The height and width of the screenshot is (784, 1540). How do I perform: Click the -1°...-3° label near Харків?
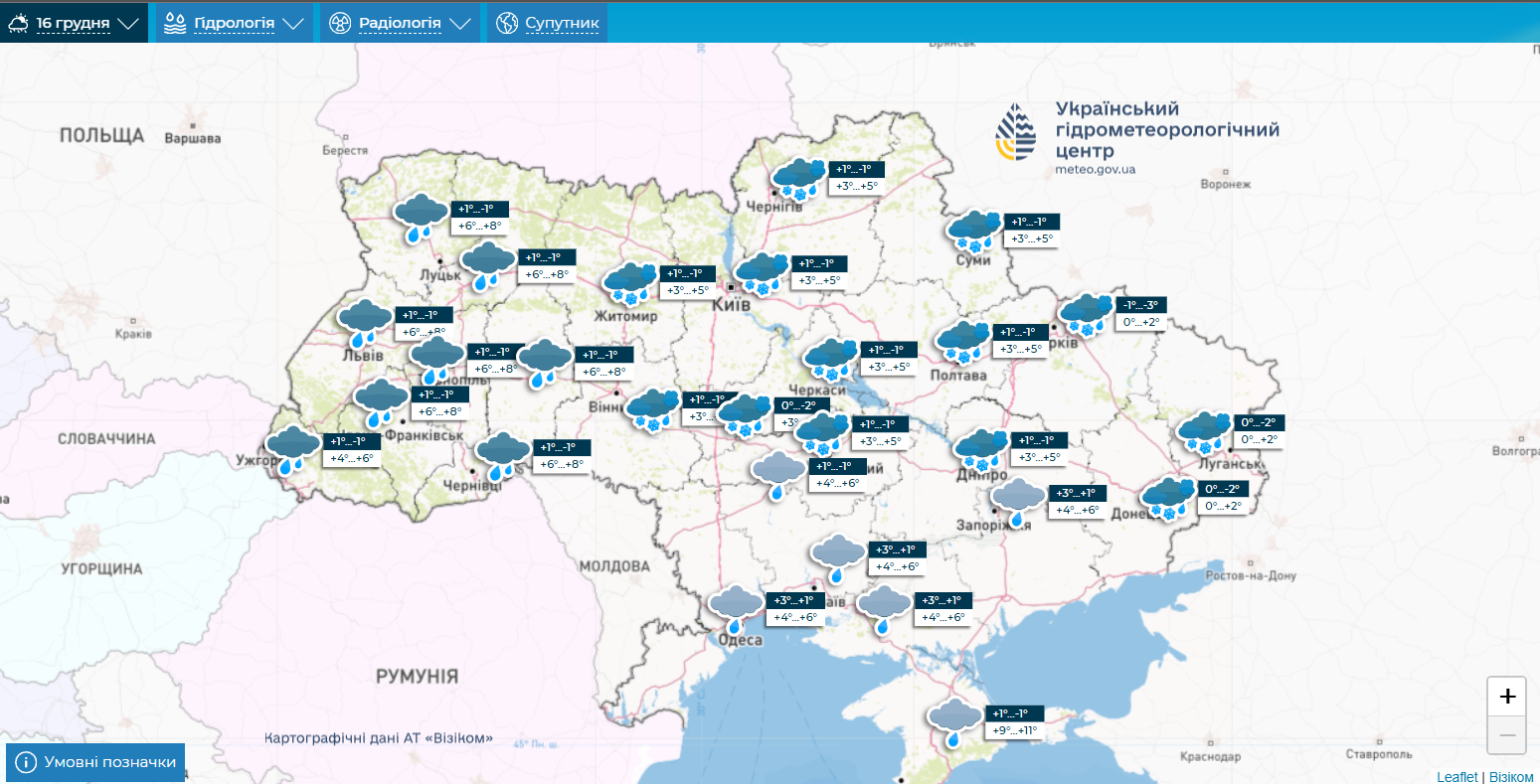coord(1142,305)
